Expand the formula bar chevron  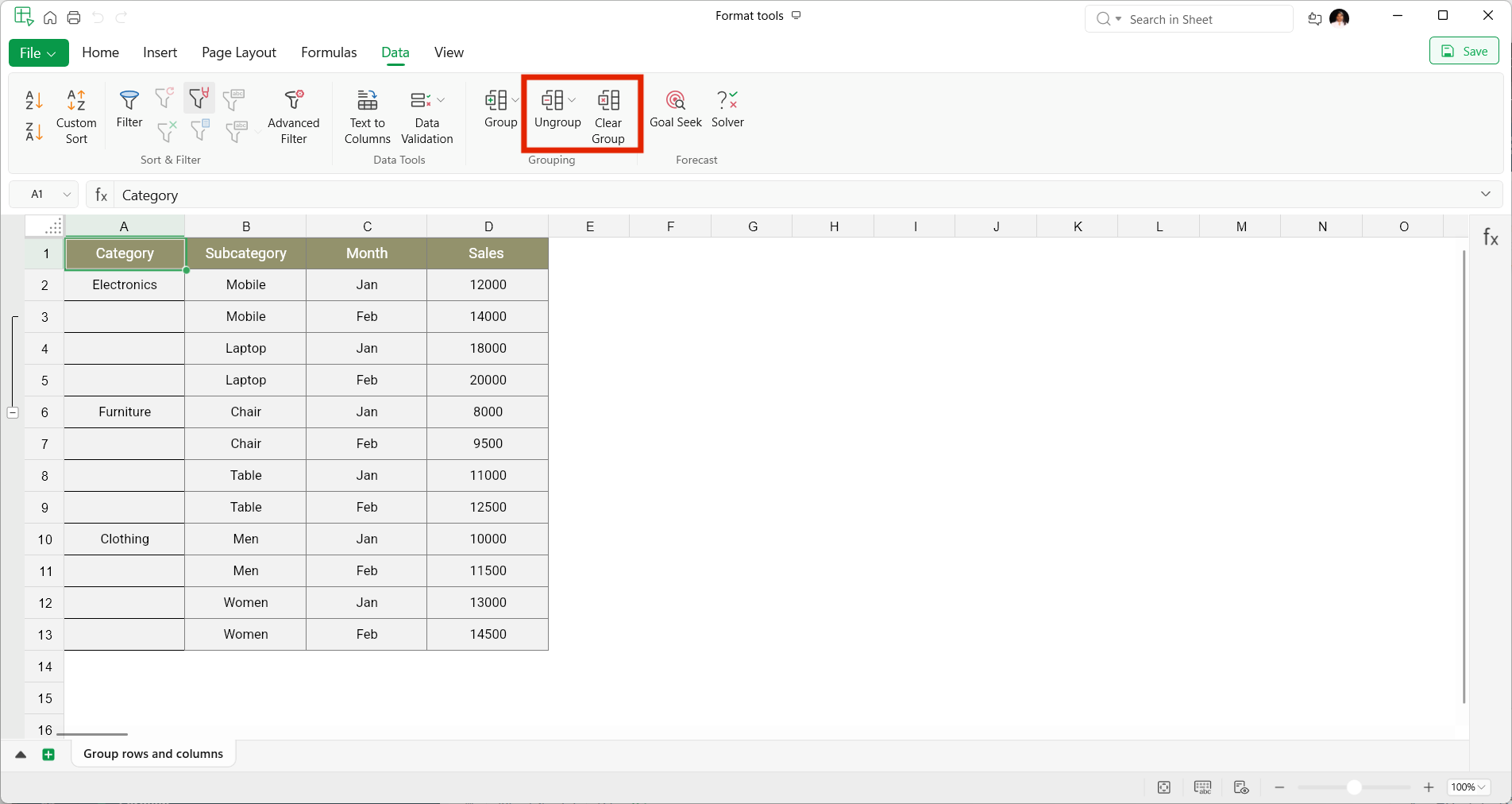coord(1486,195)
